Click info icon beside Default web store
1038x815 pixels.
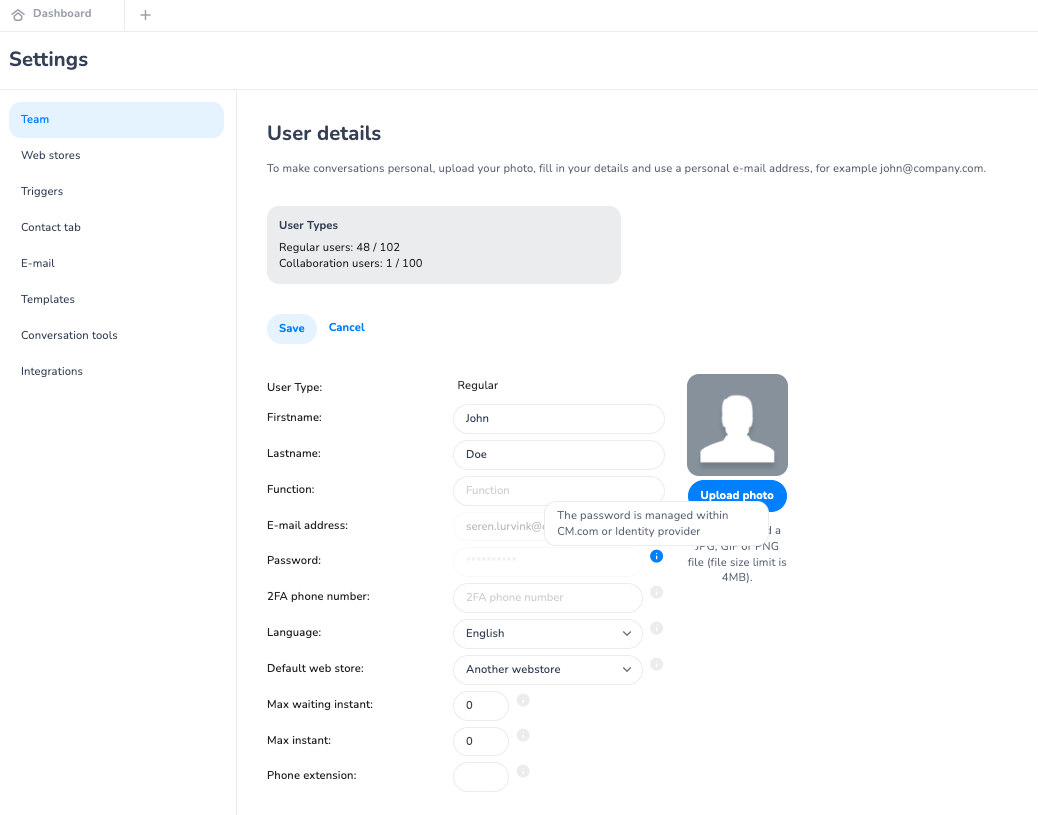[x=657, y=664]
